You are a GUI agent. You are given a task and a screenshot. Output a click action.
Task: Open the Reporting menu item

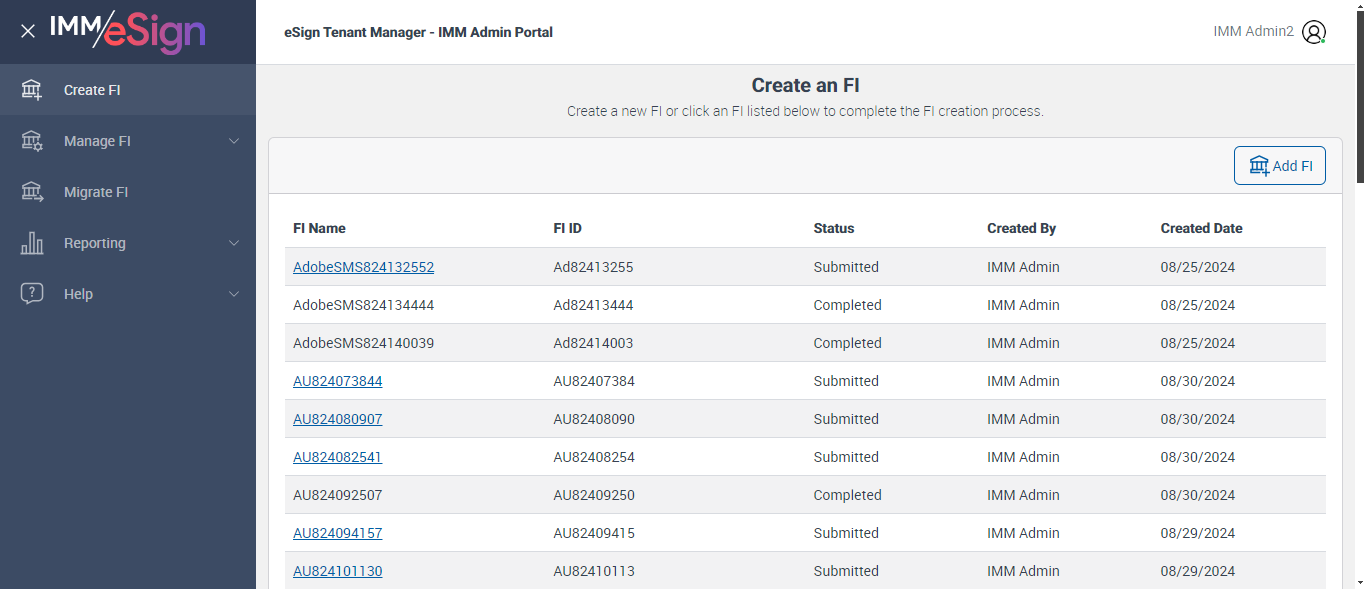tap(128, 243)
